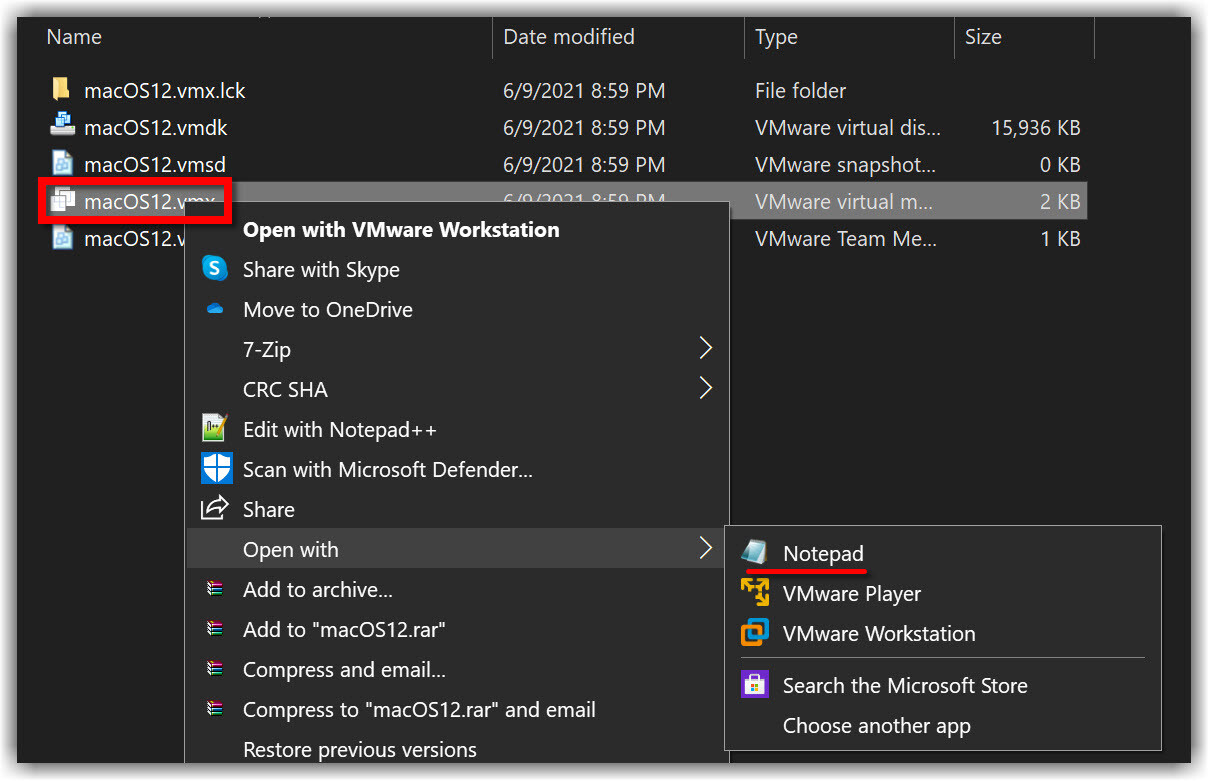1209x781 pixels.
Task: Click the File folder type cell
Action: tap(800, 90)
